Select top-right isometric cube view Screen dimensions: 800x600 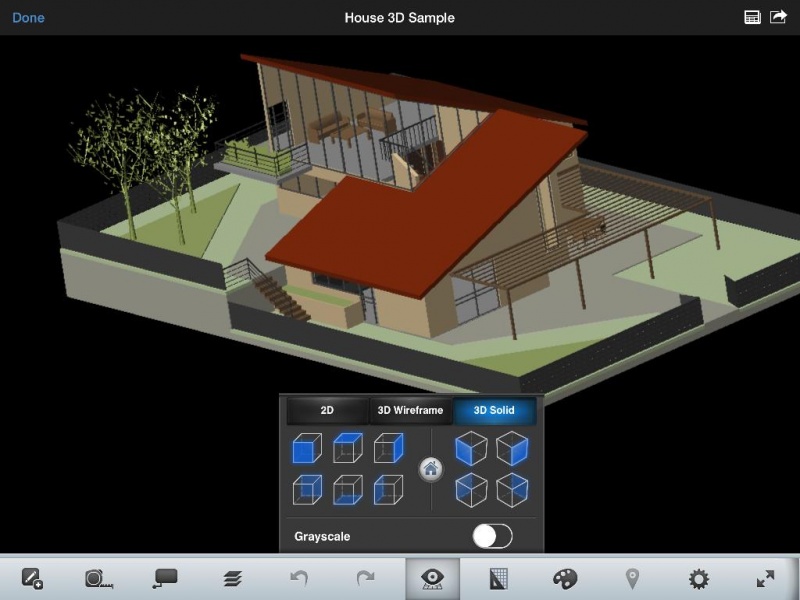[512, 448]
